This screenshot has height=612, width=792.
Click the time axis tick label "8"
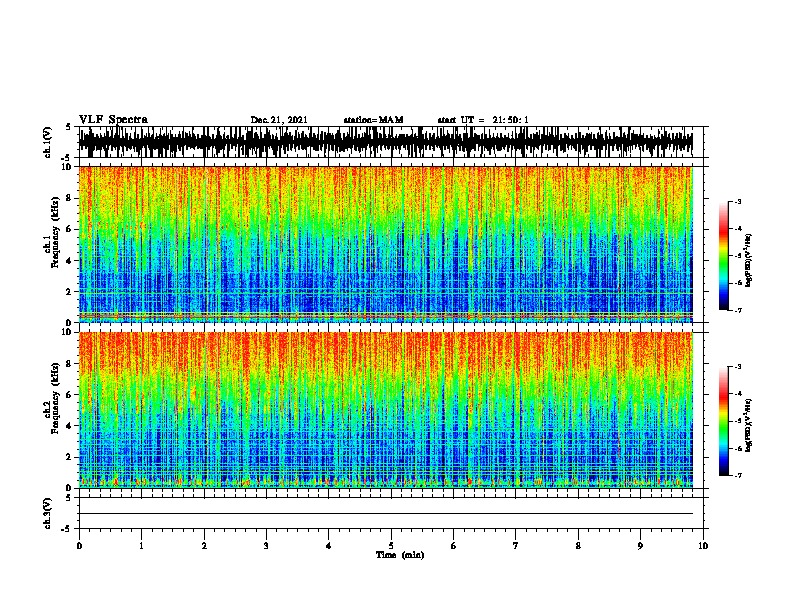(x=578, y=546)
